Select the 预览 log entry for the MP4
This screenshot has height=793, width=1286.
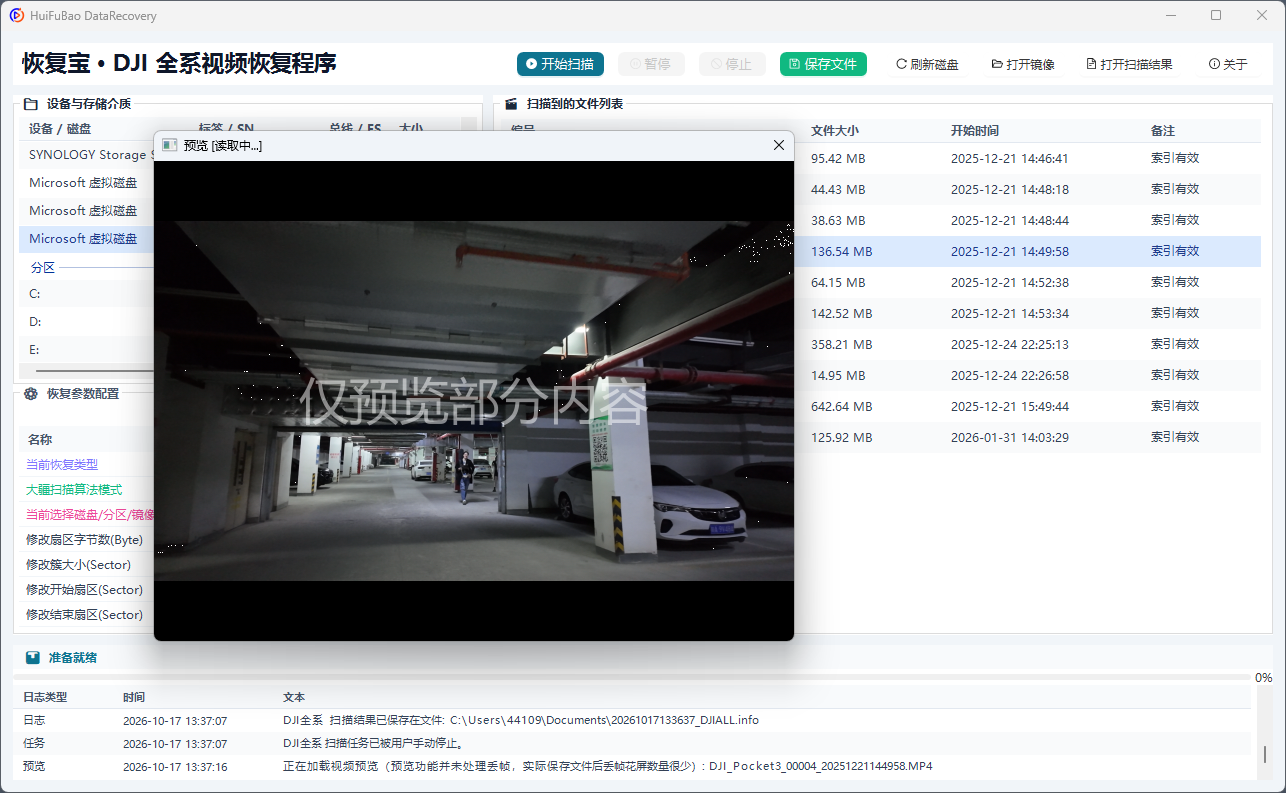coord(635,766)
